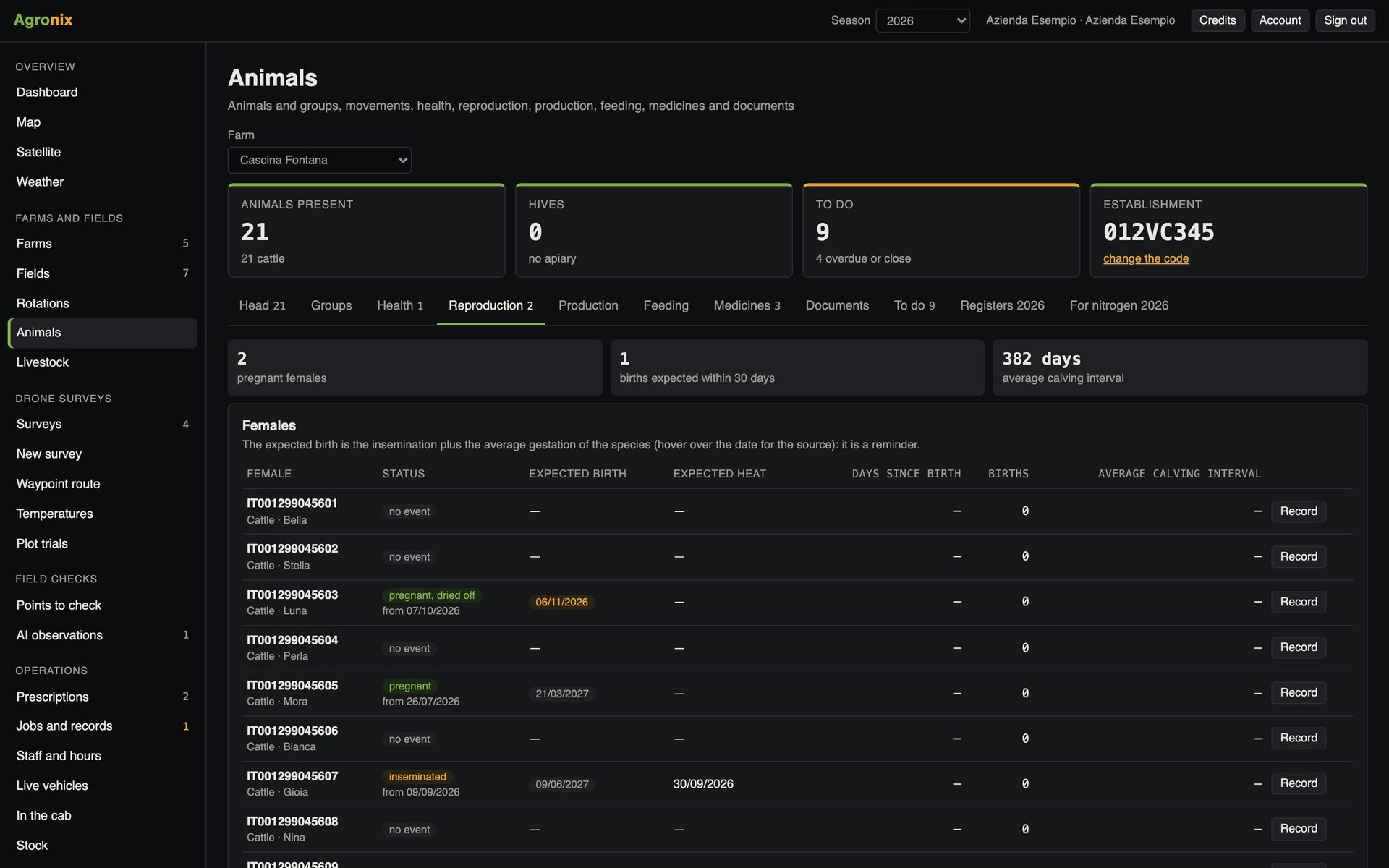This screenshot has width=1389, height=868.
Task: Click the Sign out button
Action: [1345, 20]
